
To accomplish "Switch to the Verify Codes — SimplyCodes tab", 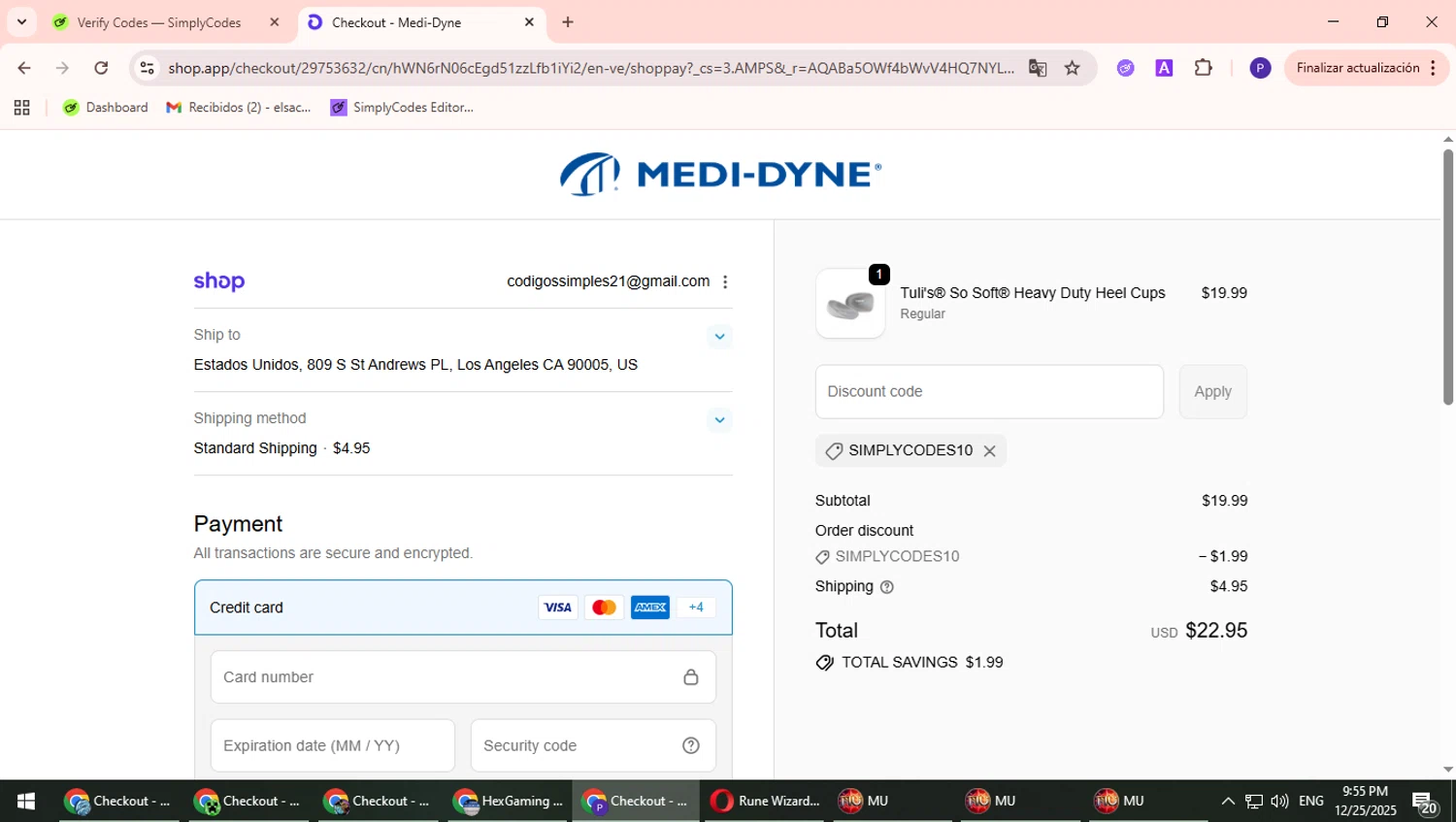I will tap(159, 22).
